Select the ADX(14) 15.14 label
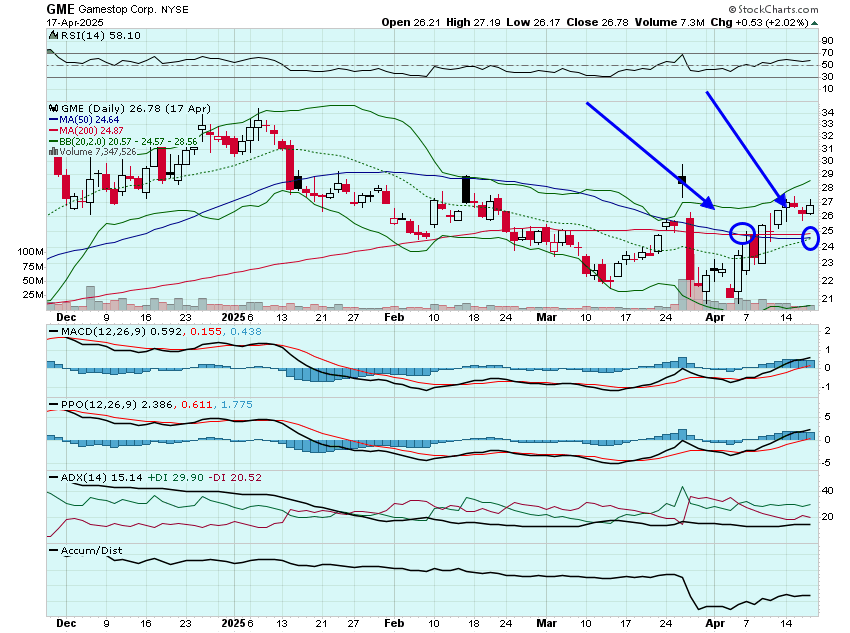Viewport: 850px width, 633px height. click(101, 477)
